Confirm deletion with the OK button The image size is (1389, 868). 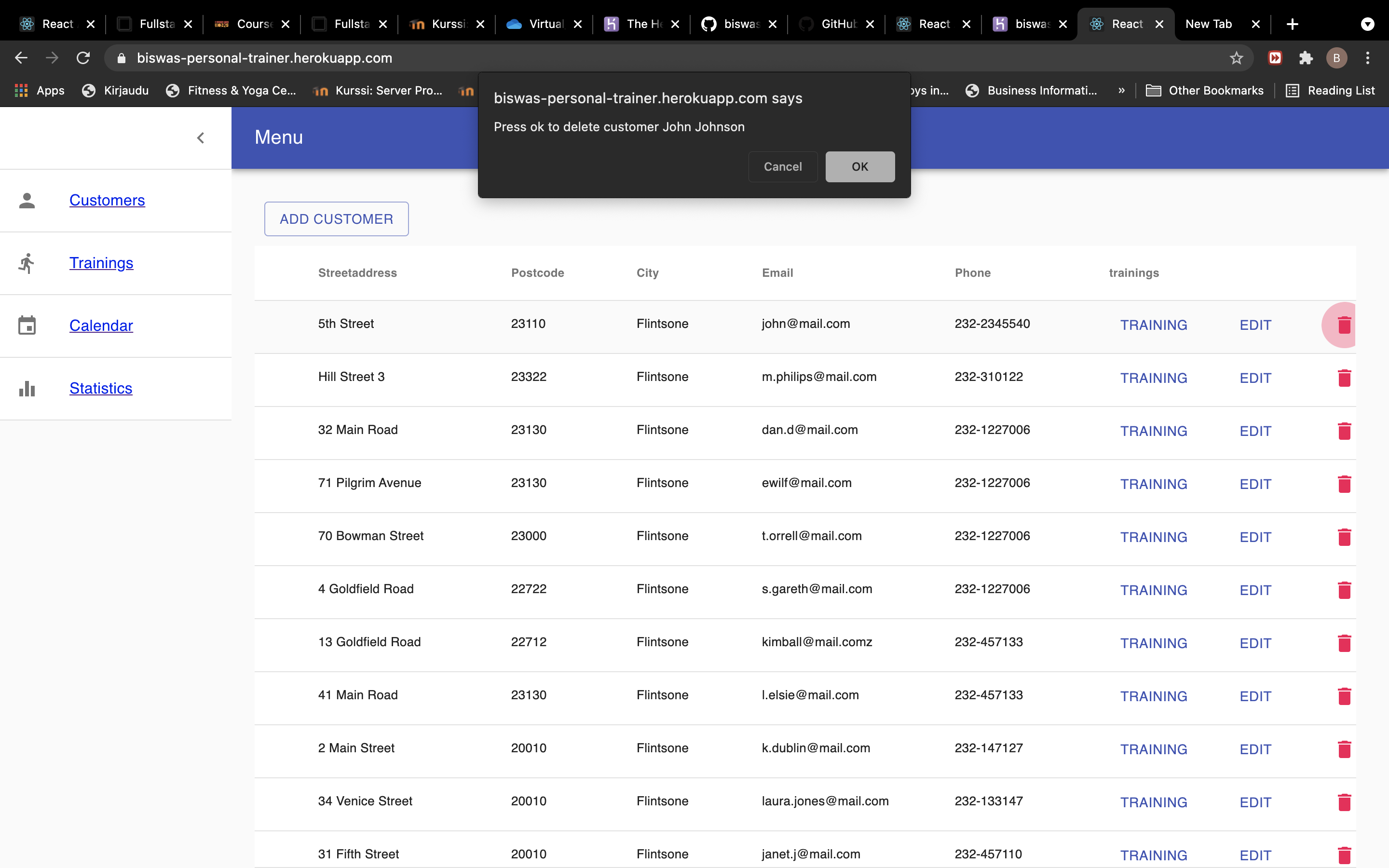859,166
